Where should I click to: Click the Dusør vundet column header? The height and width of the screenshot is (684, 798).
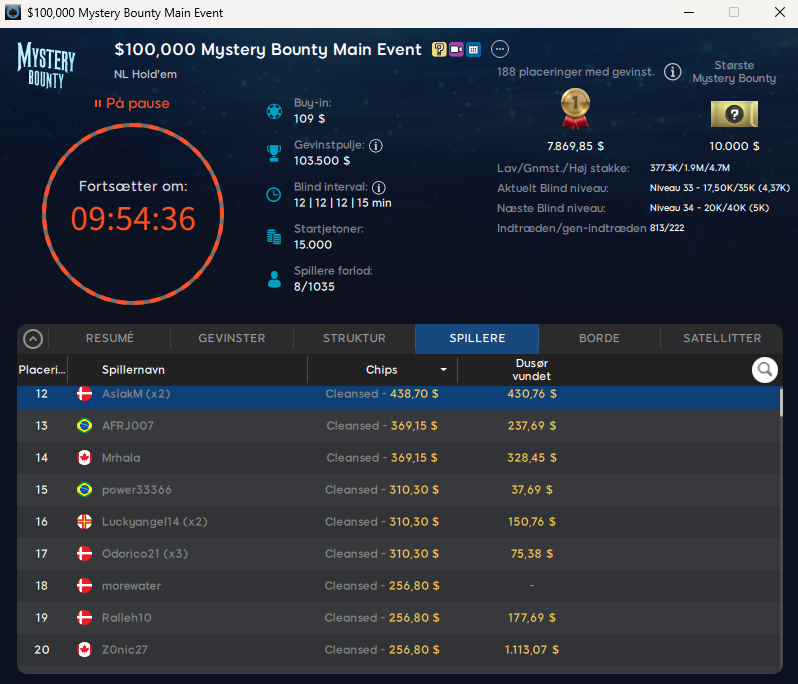(530, 370)
